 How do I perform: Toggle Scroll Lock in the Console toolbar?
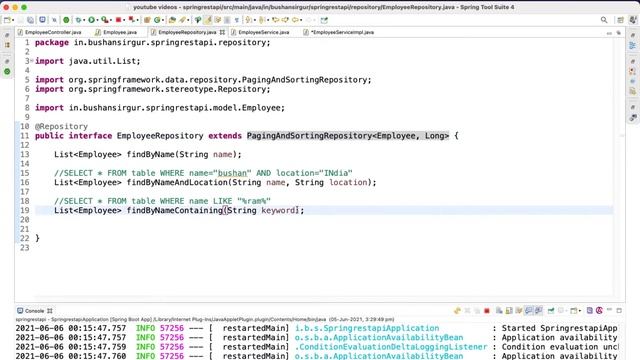pyautogui.click(x=509, y=311)
